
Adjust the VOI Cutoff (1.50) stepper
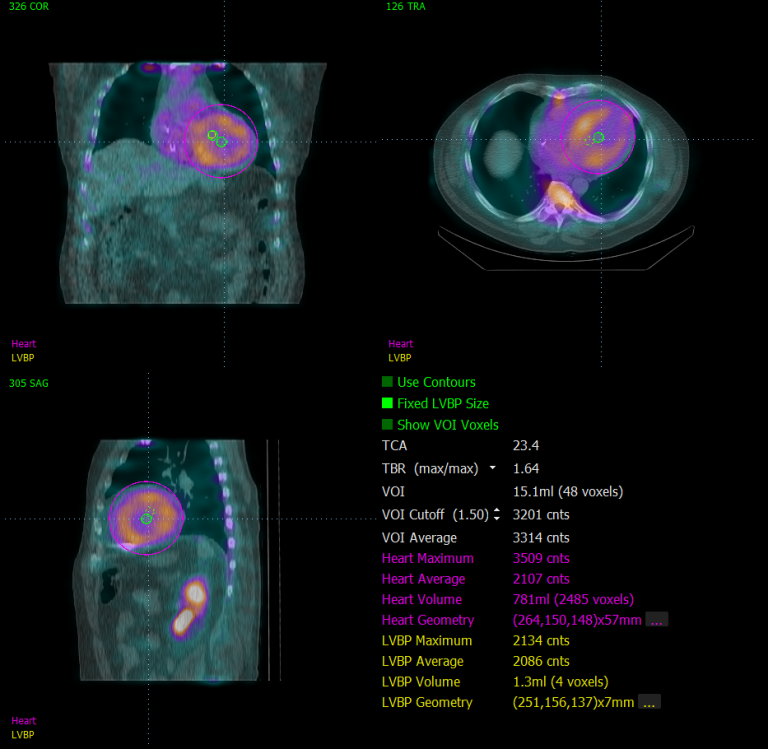pyautogui.click(x=497, y=514)
